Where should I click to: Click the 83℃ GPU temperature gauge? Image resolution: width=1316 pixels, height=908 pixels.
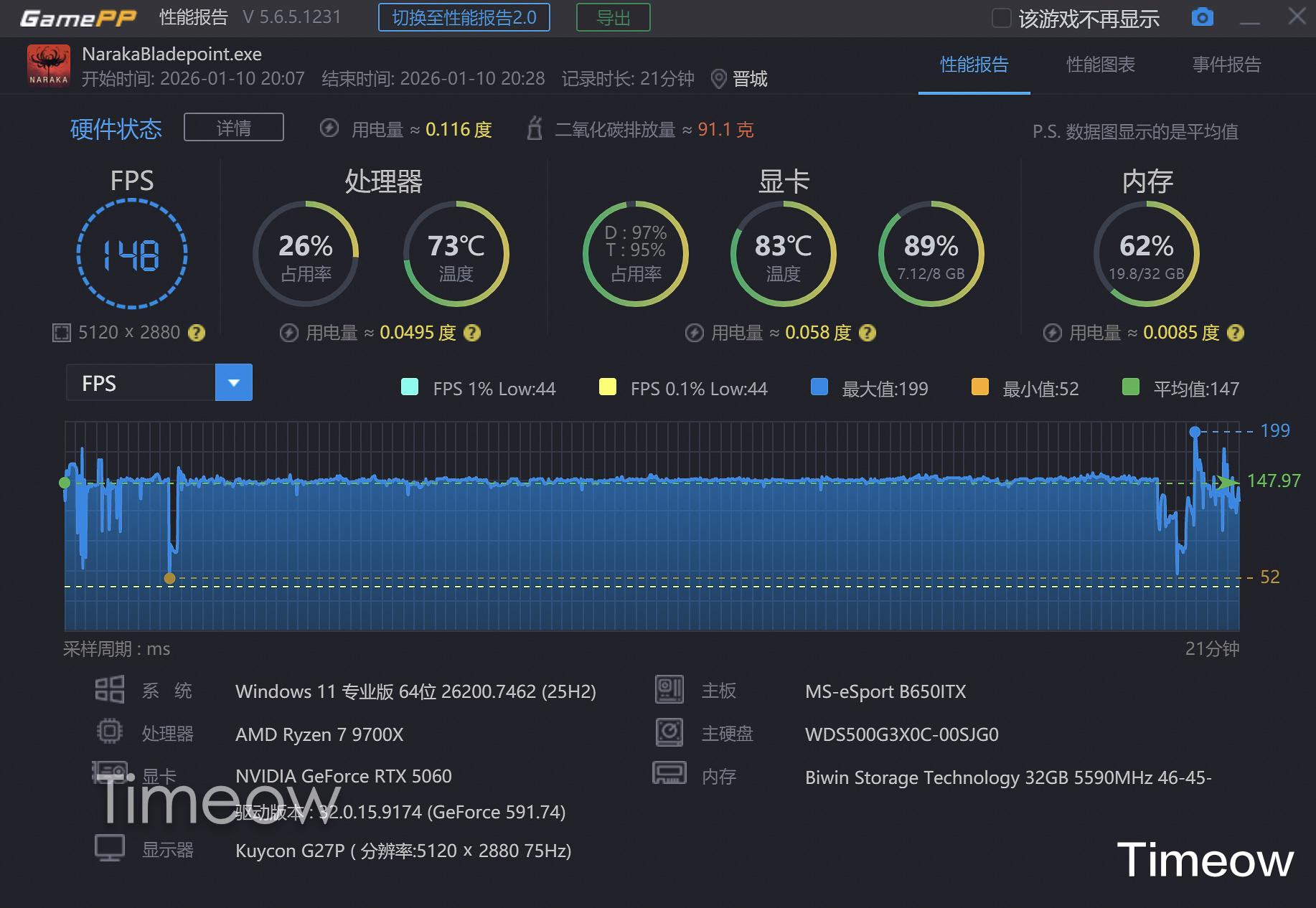pyautogui.click(x=784, y=254)
